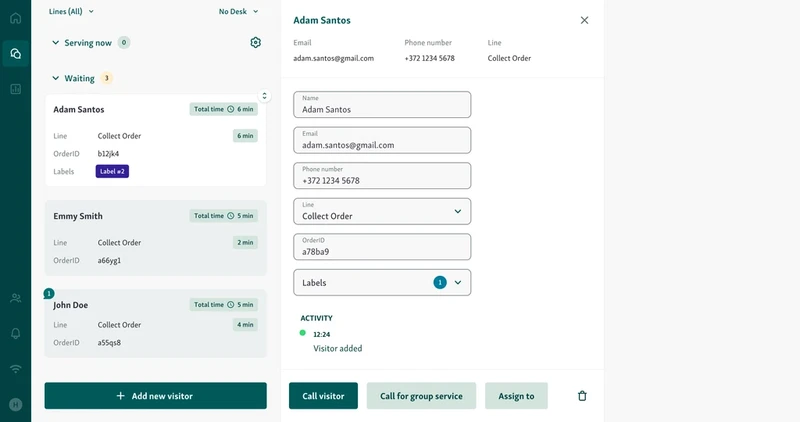Collapse the Waiting section
The image size is (800, 422).
pos(56,78)
